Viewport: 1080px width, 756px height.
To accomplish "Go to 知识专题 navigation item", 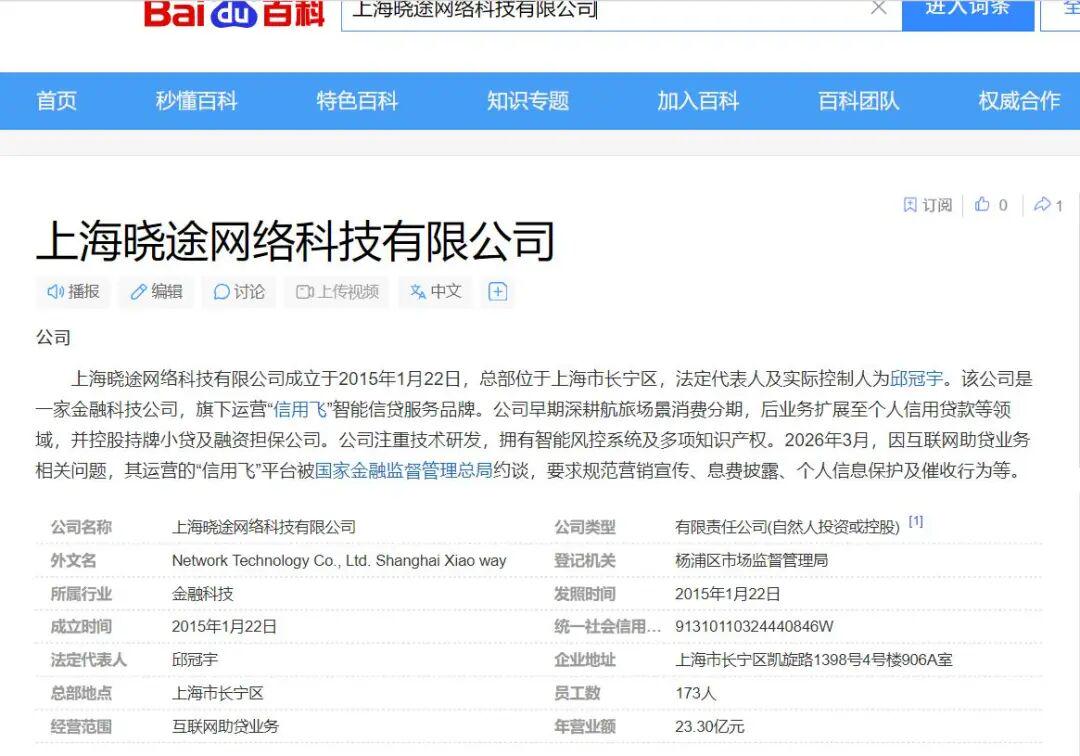I will [527, 101].
